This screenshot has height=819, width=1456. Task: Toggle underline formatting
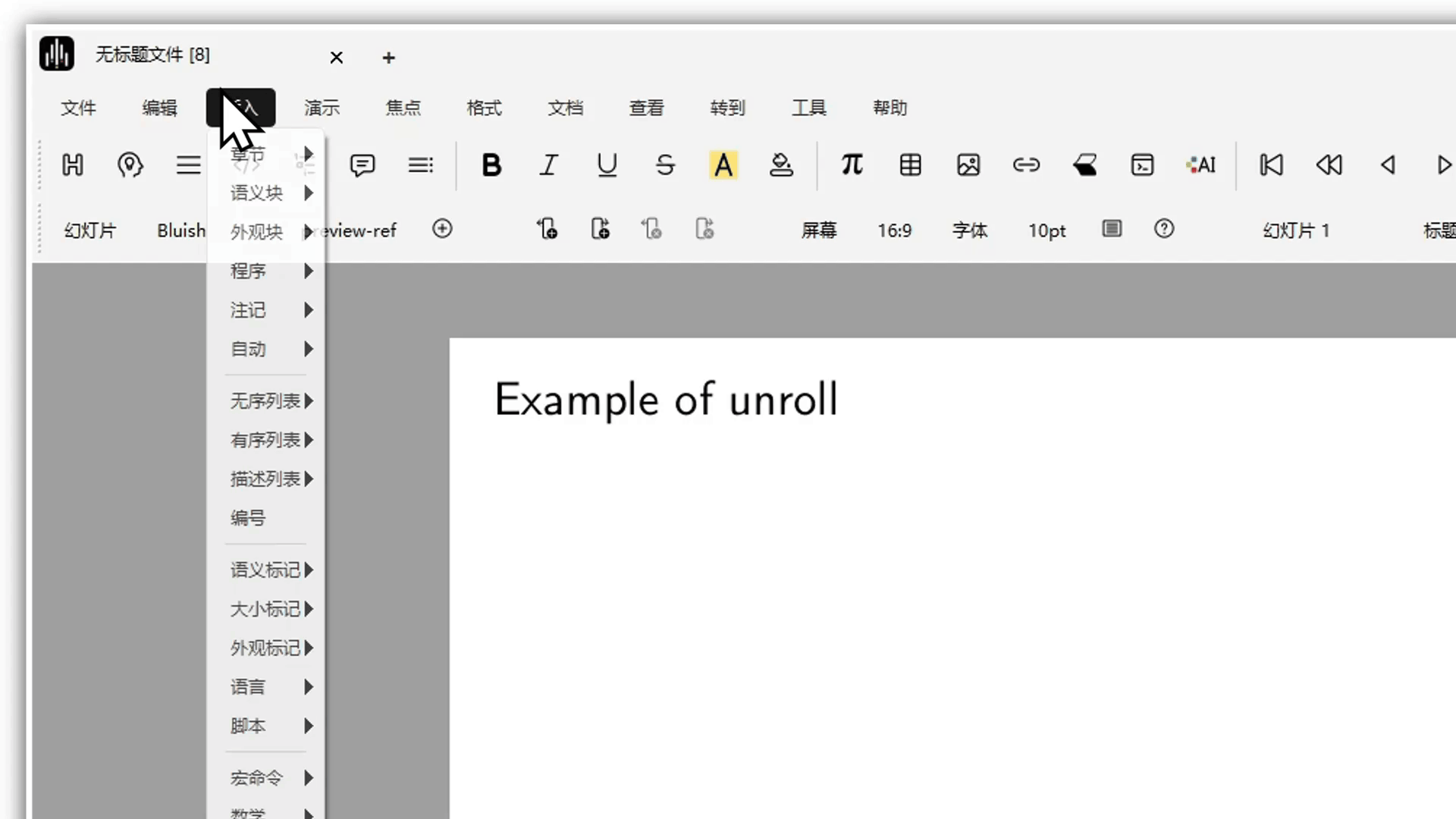[607, 165]
